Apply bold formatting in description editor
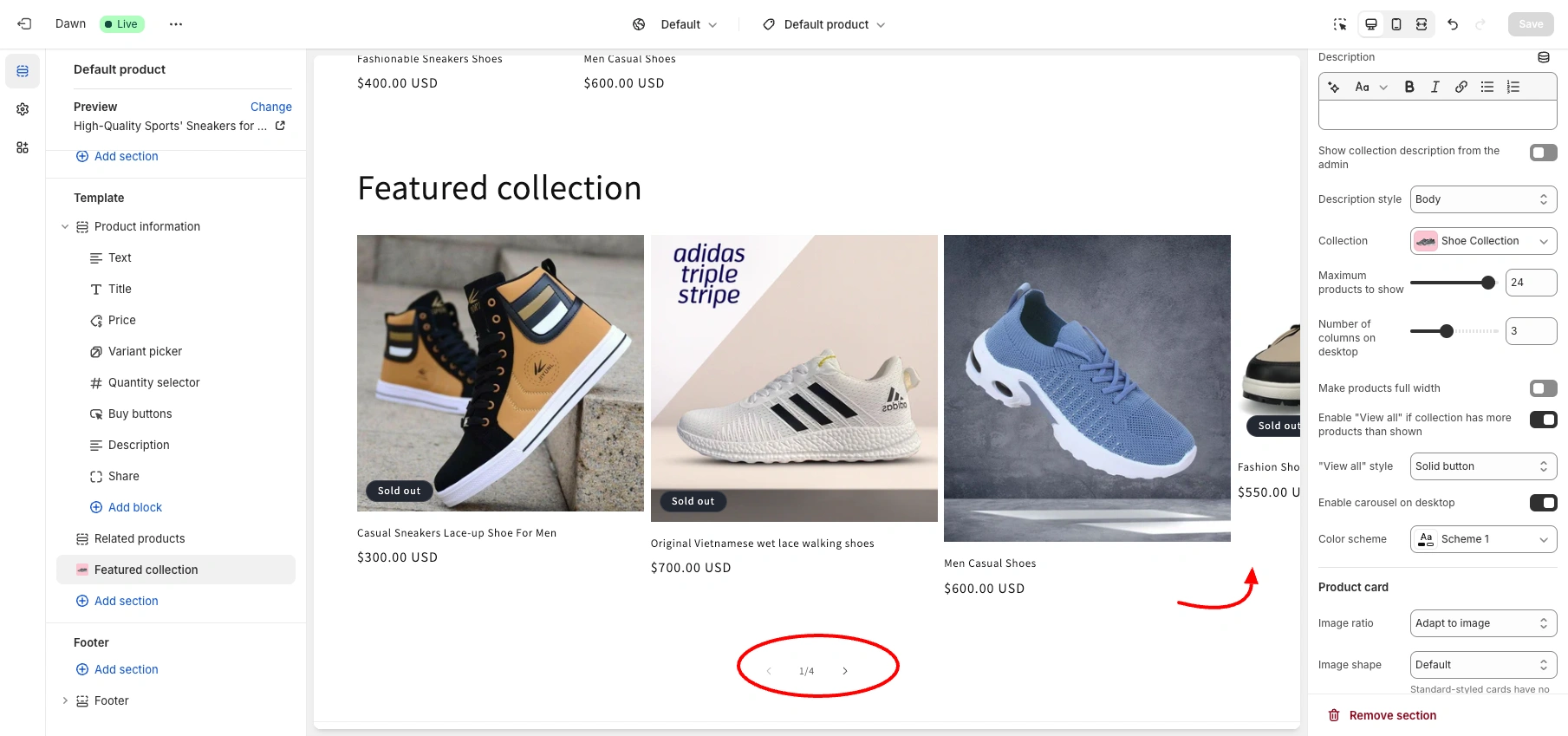 pyautogui.click(x=1409, y=87)
